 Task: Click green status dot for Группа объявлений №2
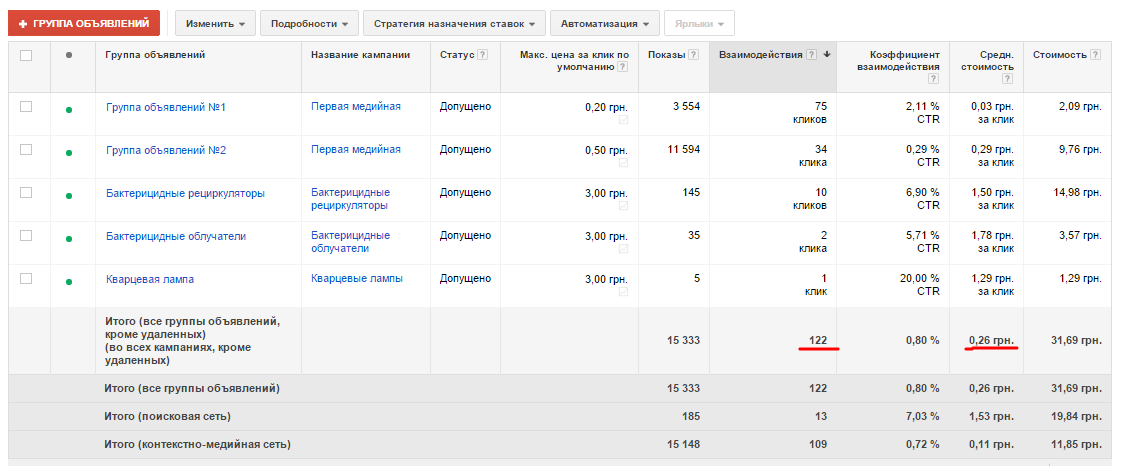tap(69, 153)
